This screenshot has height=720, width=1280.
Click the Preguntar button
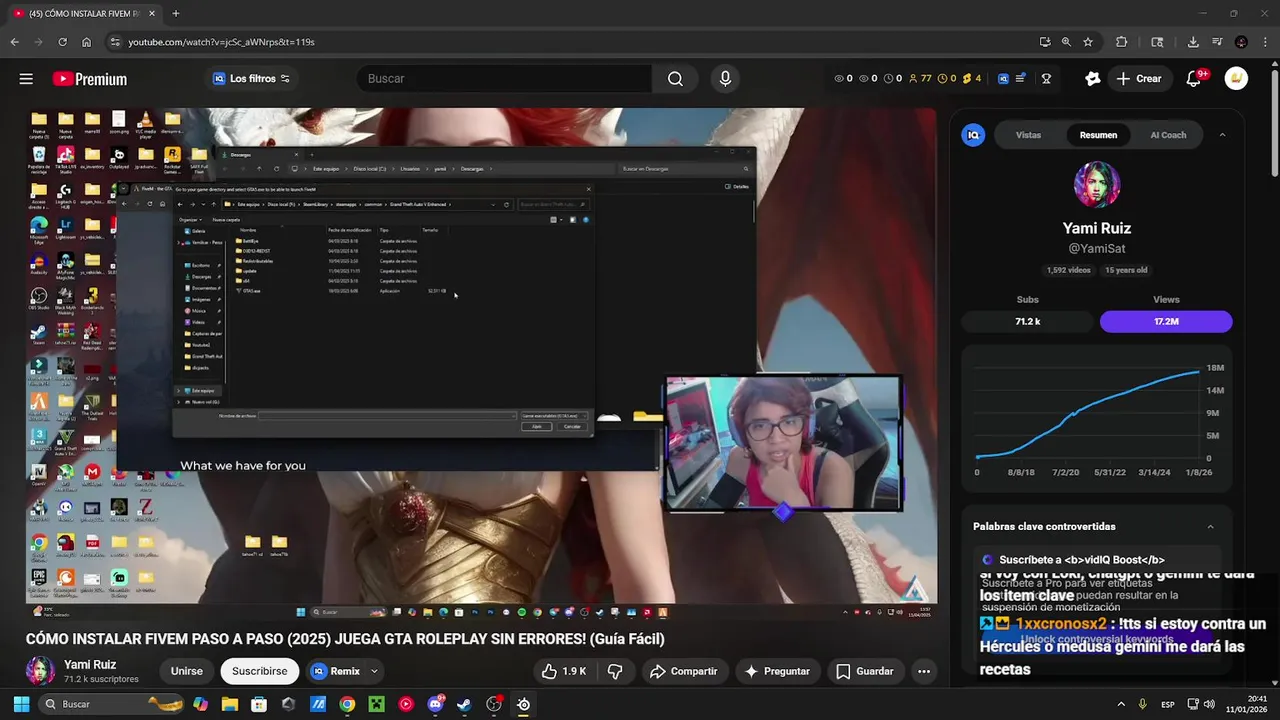point(777,671)
